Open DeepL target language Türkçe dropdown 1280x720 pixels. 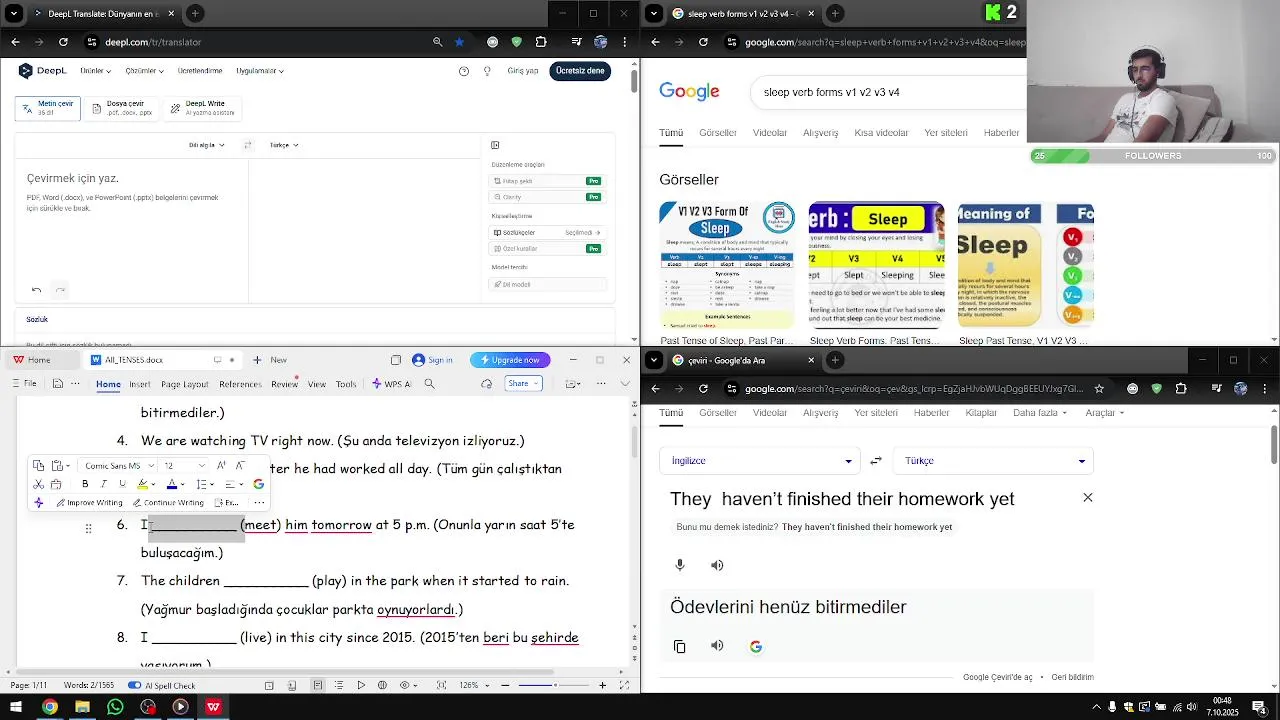point(284,145)
